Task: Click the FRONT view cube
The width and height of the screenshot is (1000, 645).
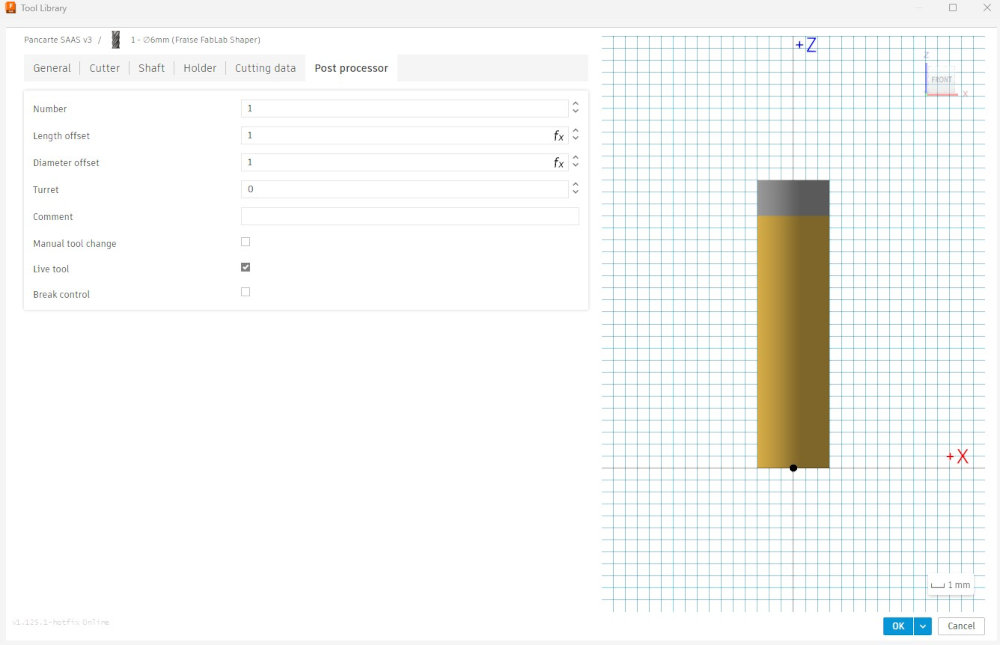Action: tap(941, 79)
